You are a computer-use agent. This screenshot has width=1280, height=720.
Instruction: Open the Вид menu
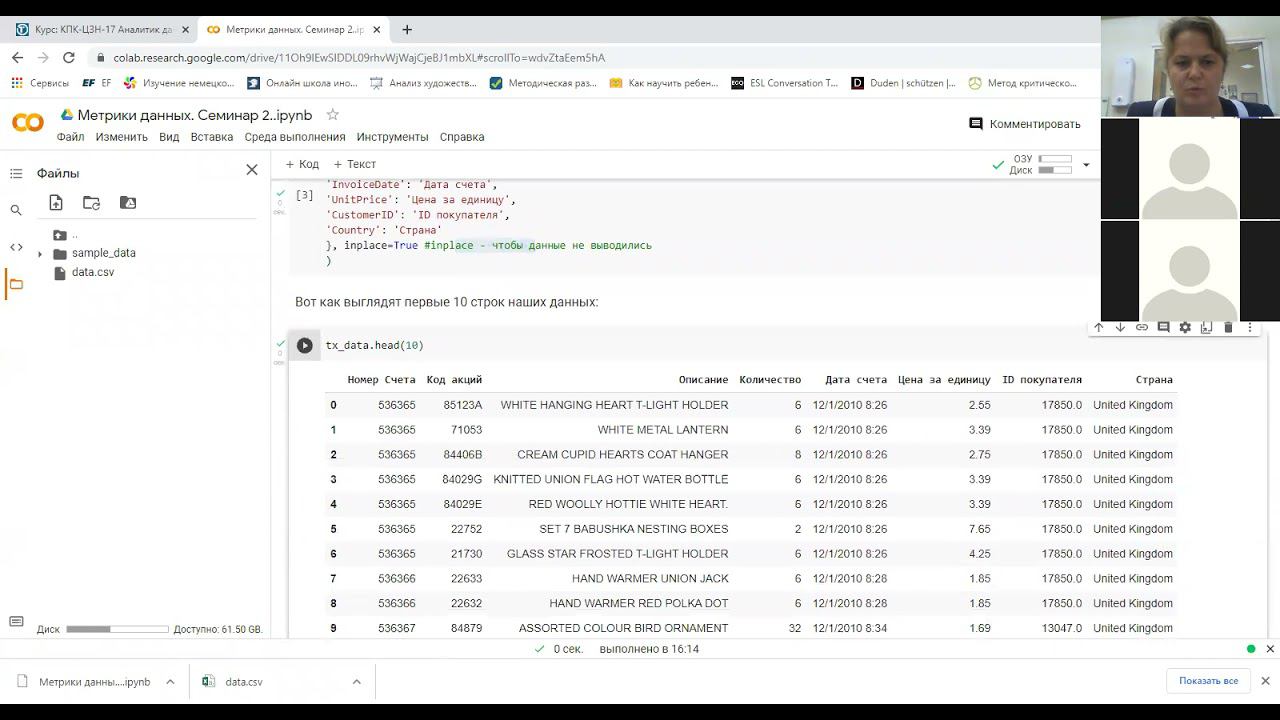pyautogui.click(x=169, y=137)
